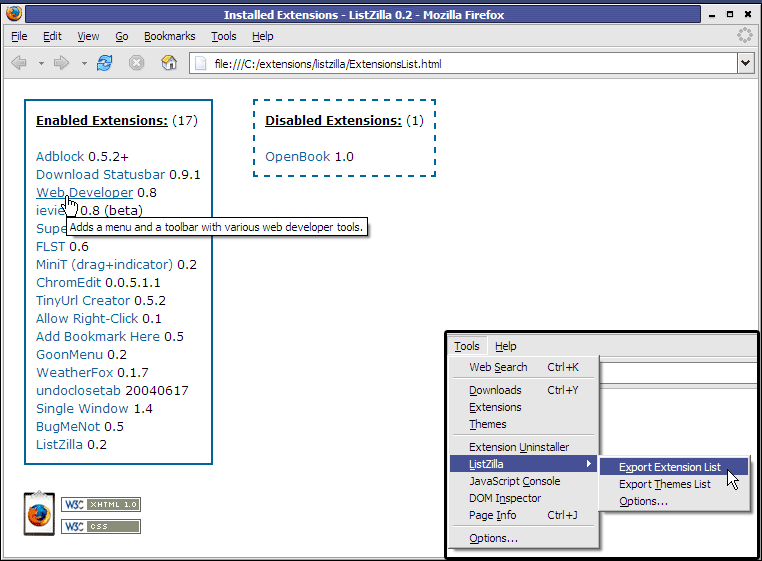Screen dimensions: 762x561
Task: Expand the Back button history arrow
Action: coord(41,63)
